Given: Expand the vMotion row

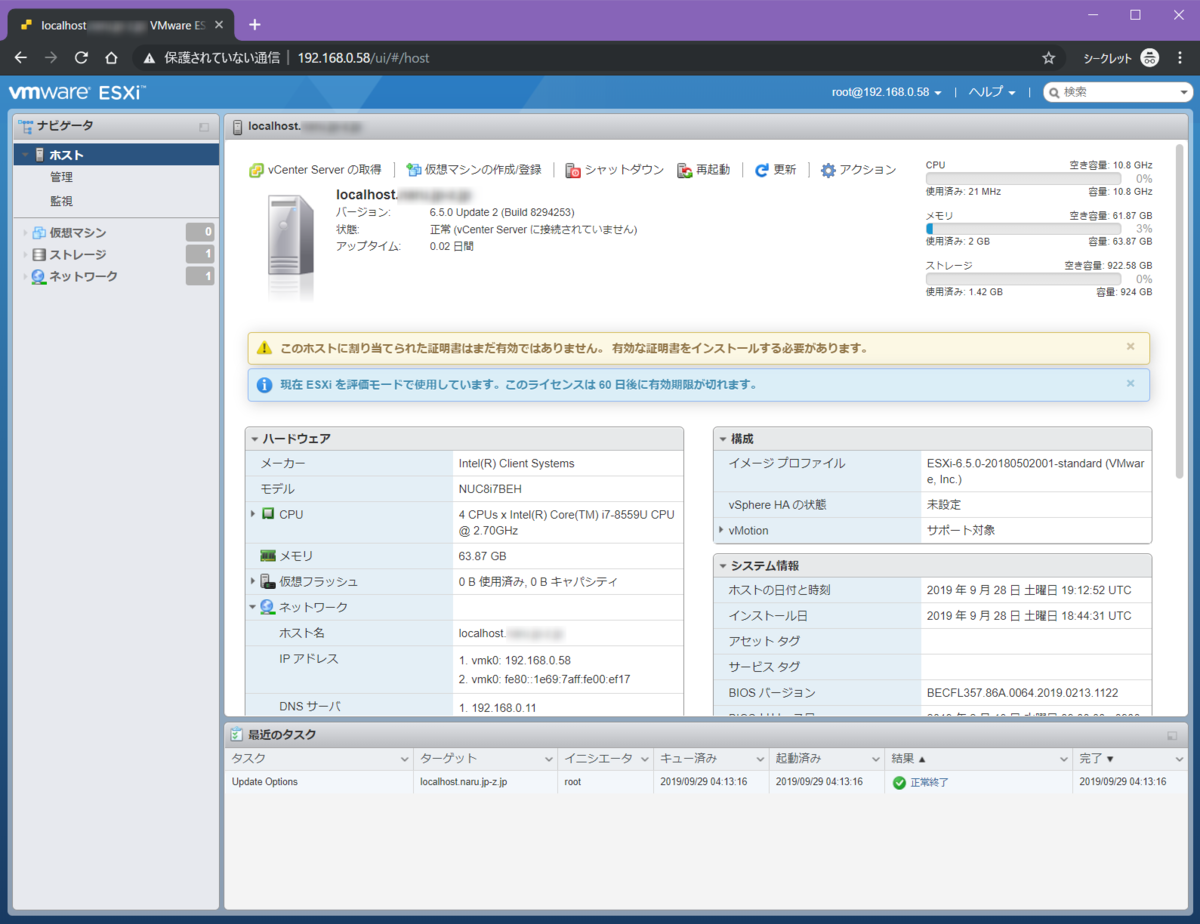Looking at the screenshot, I should pos(721,530).
